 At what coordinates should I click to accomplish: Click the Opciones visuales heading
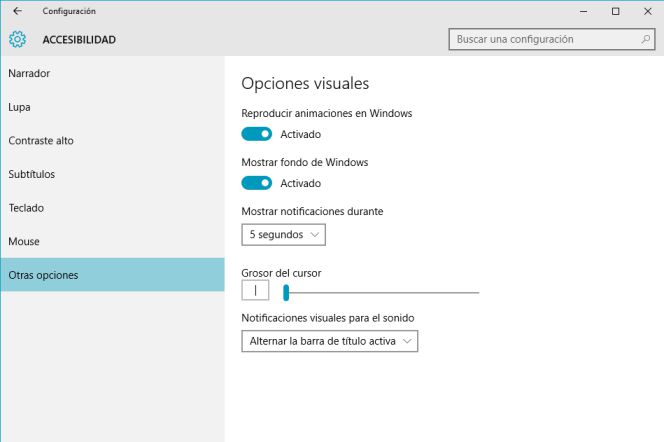pyautogui.click(x=305, y=83)
